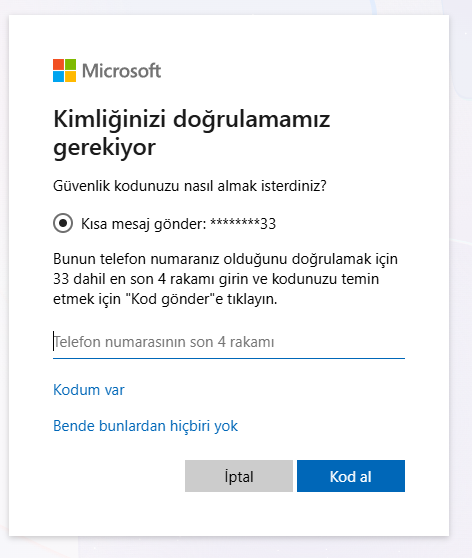Viewport: 472px width, 558px height.
Task: Select the "Kısa mesaj gönder" radio button
Action: point(63,223)
